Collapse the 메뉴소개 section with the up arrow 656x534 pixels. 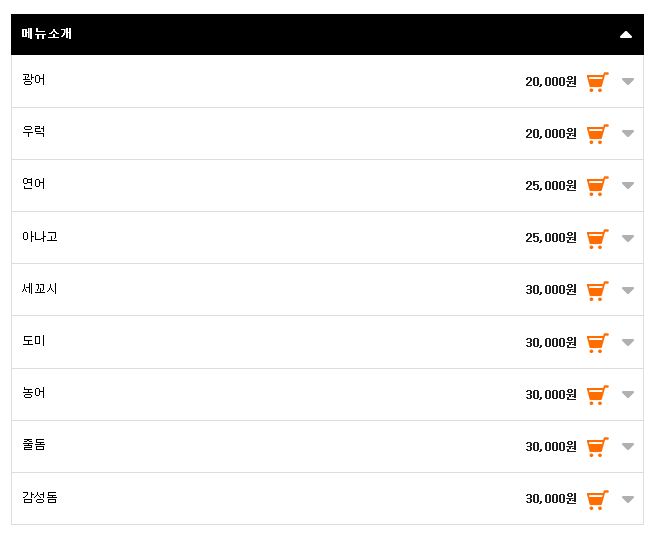pos(626,35)
